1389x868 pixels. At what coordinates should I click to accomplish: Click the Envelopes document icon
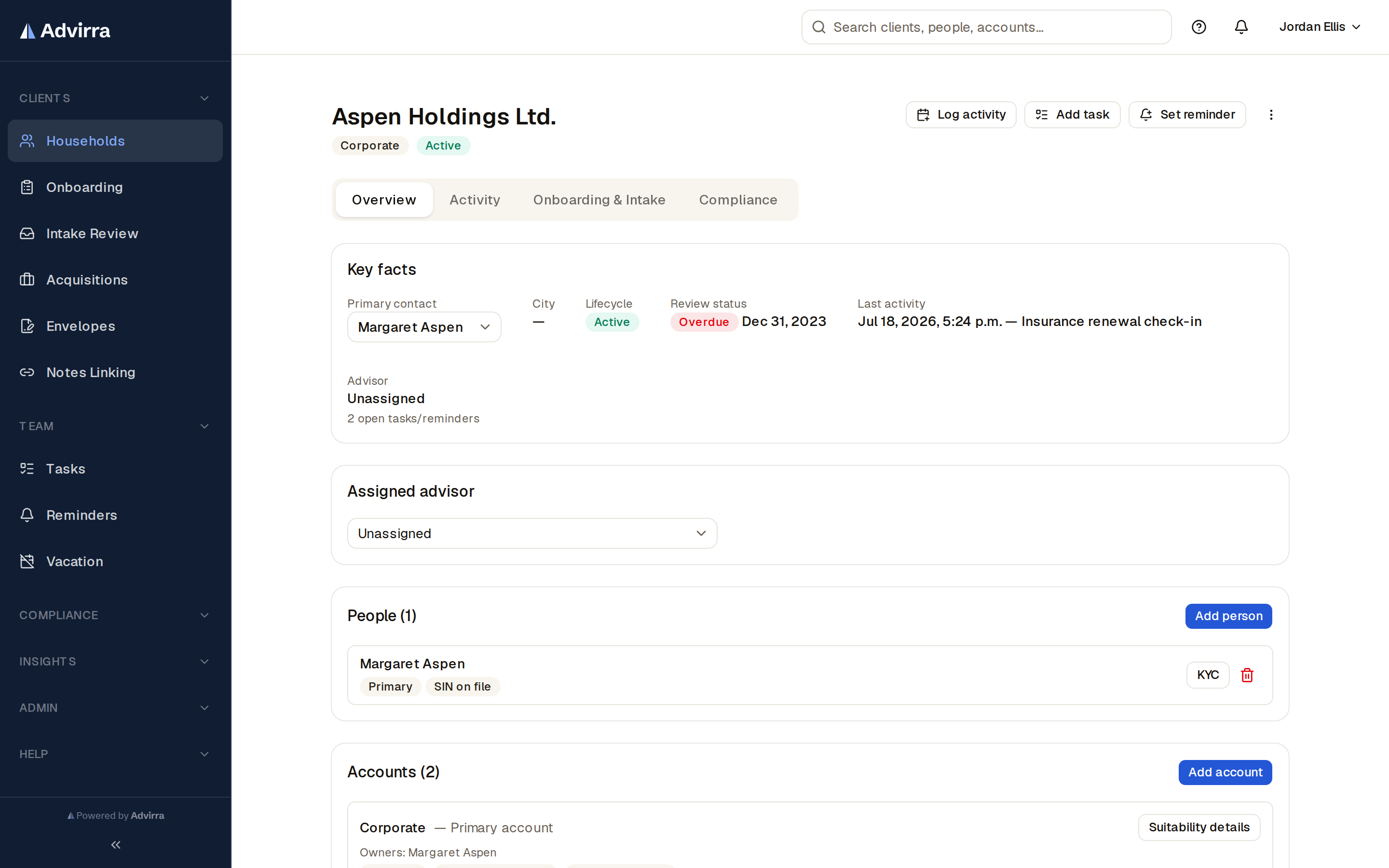[x=27, y=326]
